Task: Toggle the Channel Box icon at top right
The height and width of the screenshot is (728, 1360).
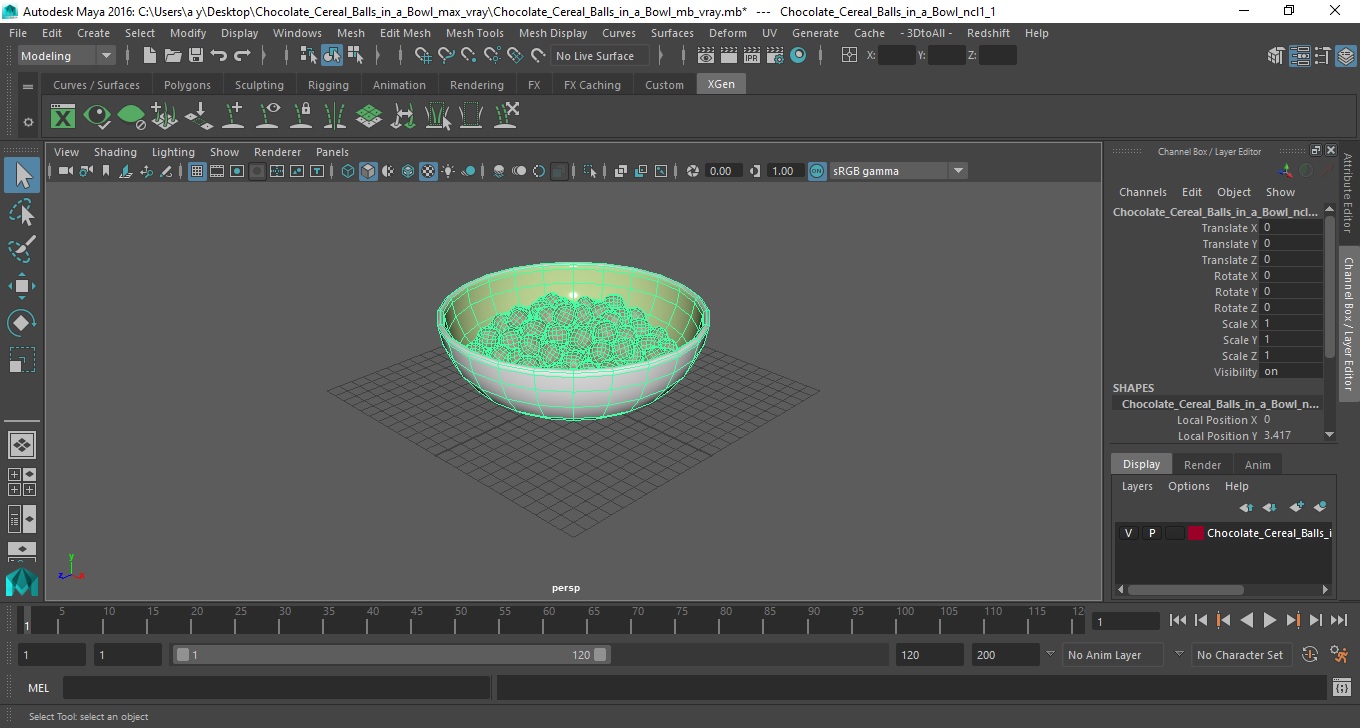Action: 1345,56
